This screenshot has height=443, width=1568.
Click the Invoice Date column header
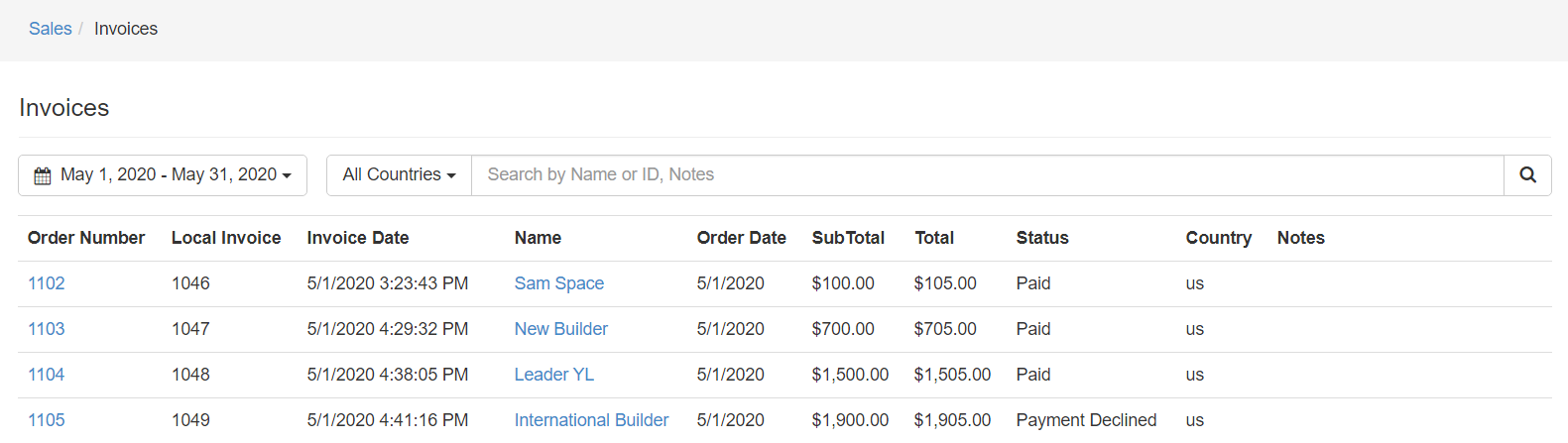[x=357, y=238]
